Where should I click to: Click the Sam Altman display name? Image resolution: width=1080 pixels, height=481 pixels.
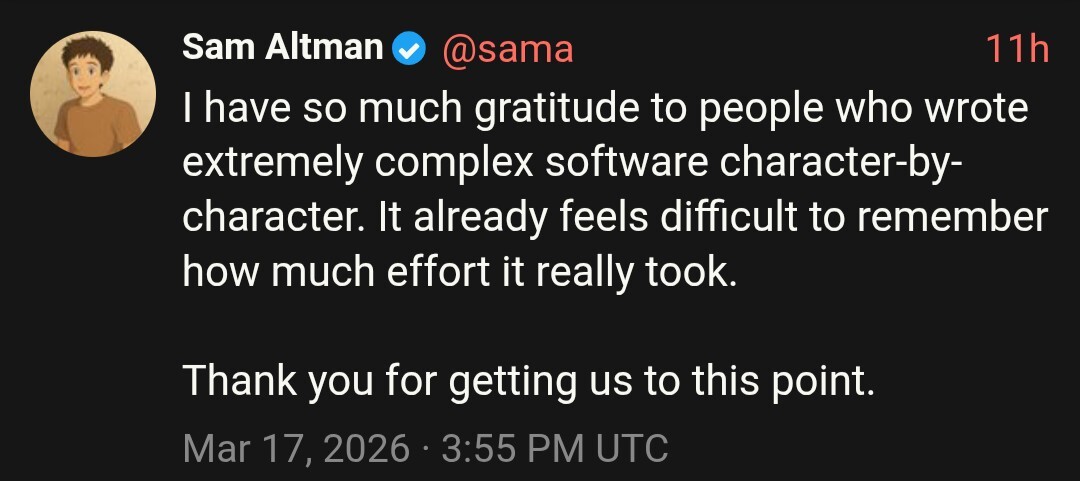[283, 48]
